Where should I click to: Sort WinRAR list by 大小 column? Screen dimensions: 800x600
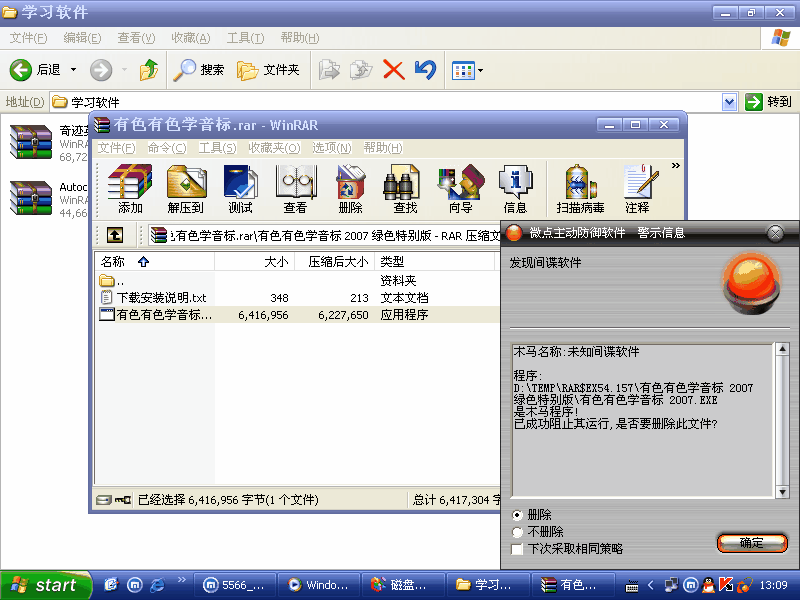coord(255,262)
